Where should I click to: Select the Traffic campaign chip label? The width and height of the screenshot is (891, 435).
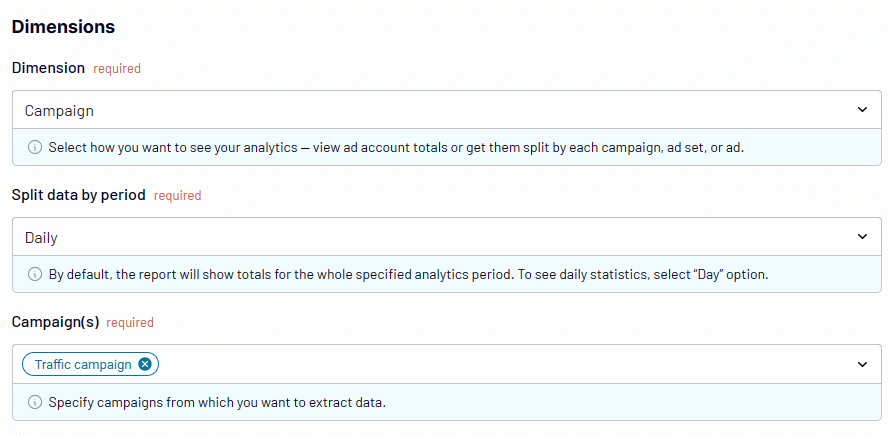click(83, 365)
